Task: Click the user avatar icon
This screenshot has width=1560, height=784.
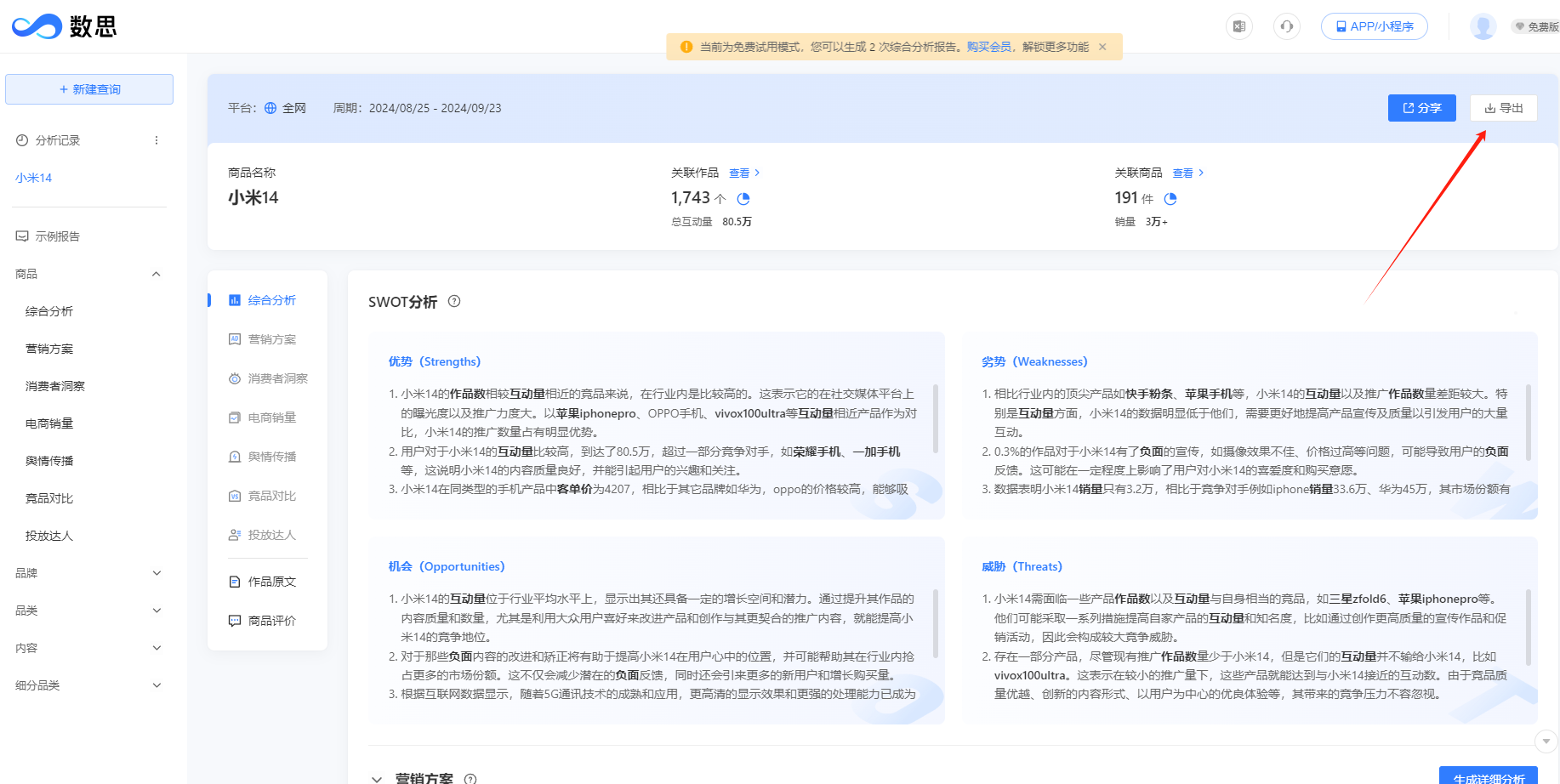Action: 1483,26
